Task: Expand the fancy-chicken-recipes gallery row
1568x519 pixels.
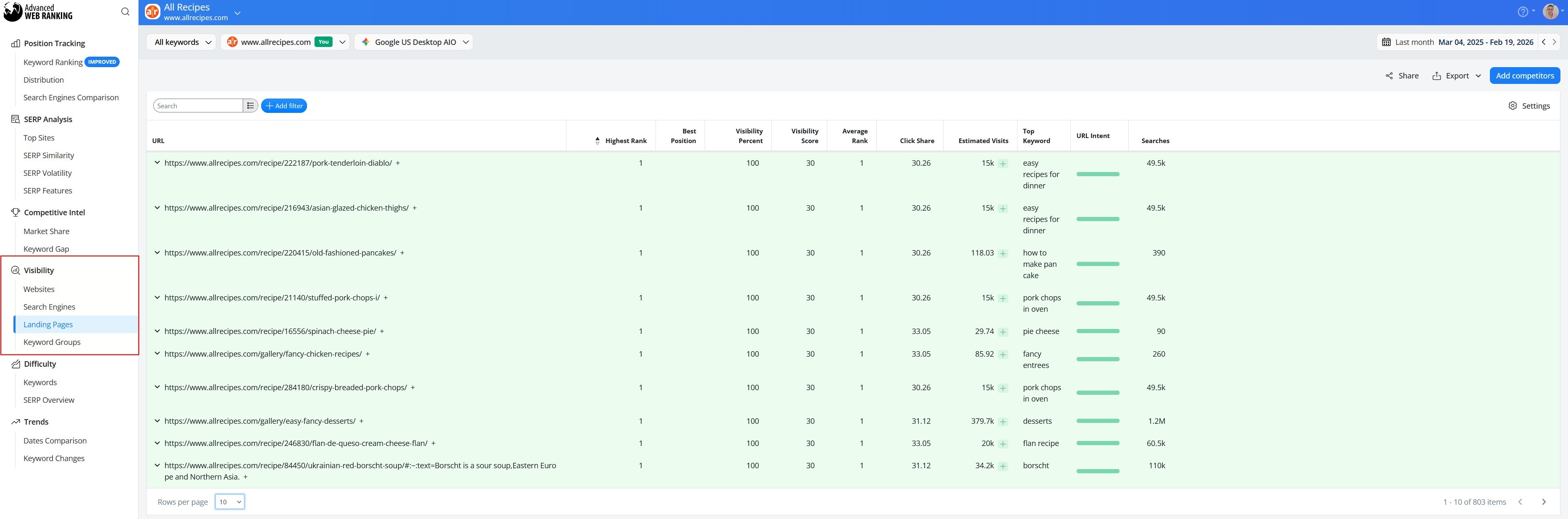Action: click(157, 354)
